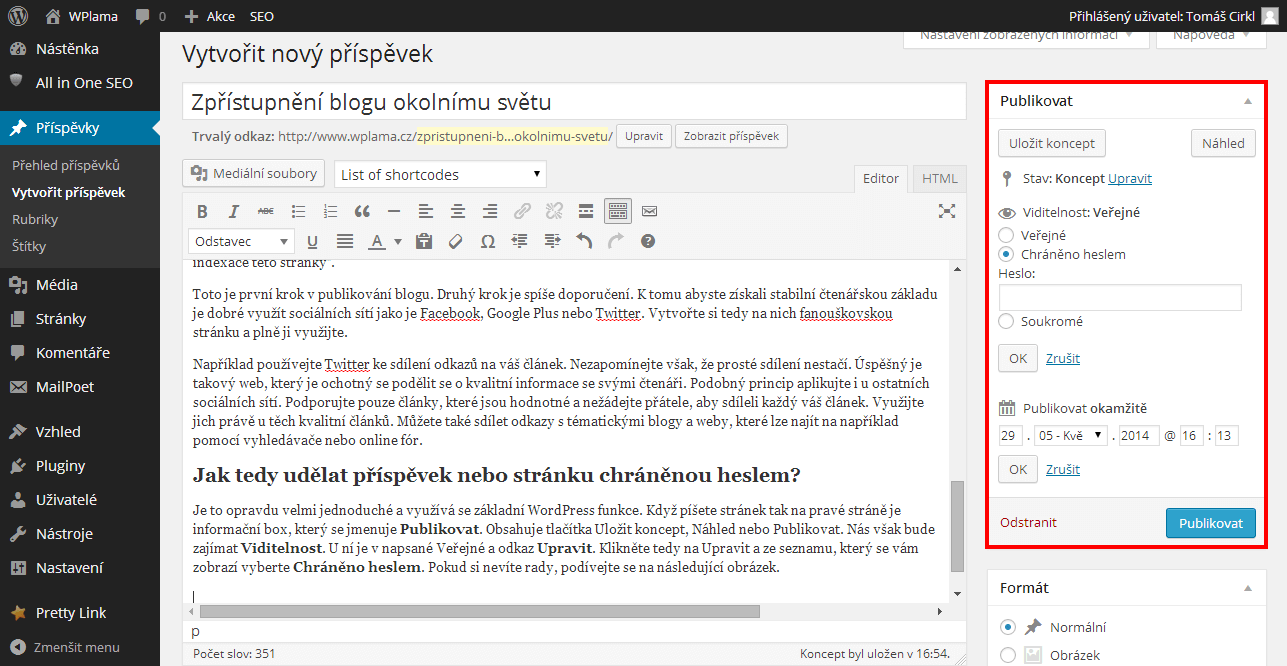This screenshot has height=666, width=1287.
Task: Select Veřejné visibility option
Action: click(x=1007, y=235)
